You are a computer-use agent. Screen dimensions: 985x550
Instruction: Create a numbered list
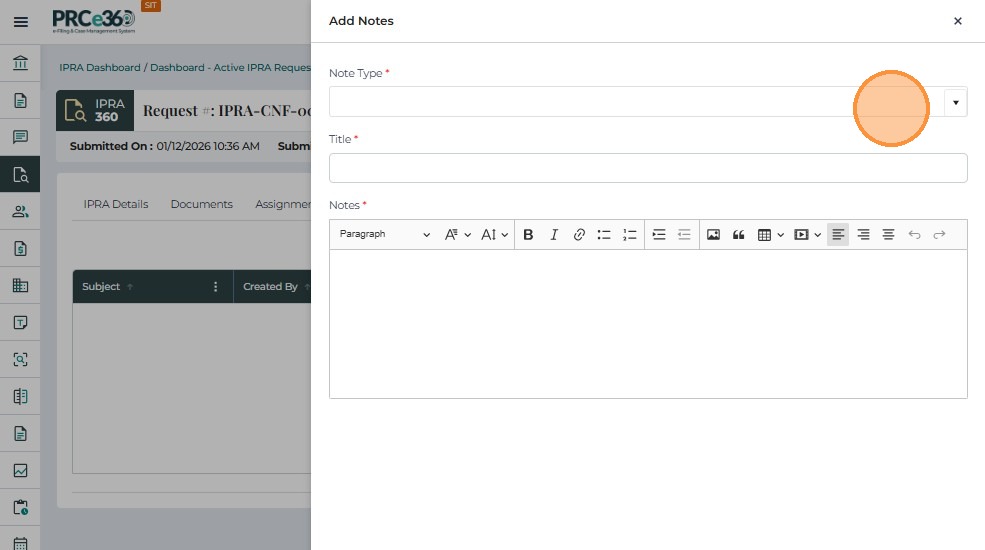pyautogui.click(x=629, y=234)
